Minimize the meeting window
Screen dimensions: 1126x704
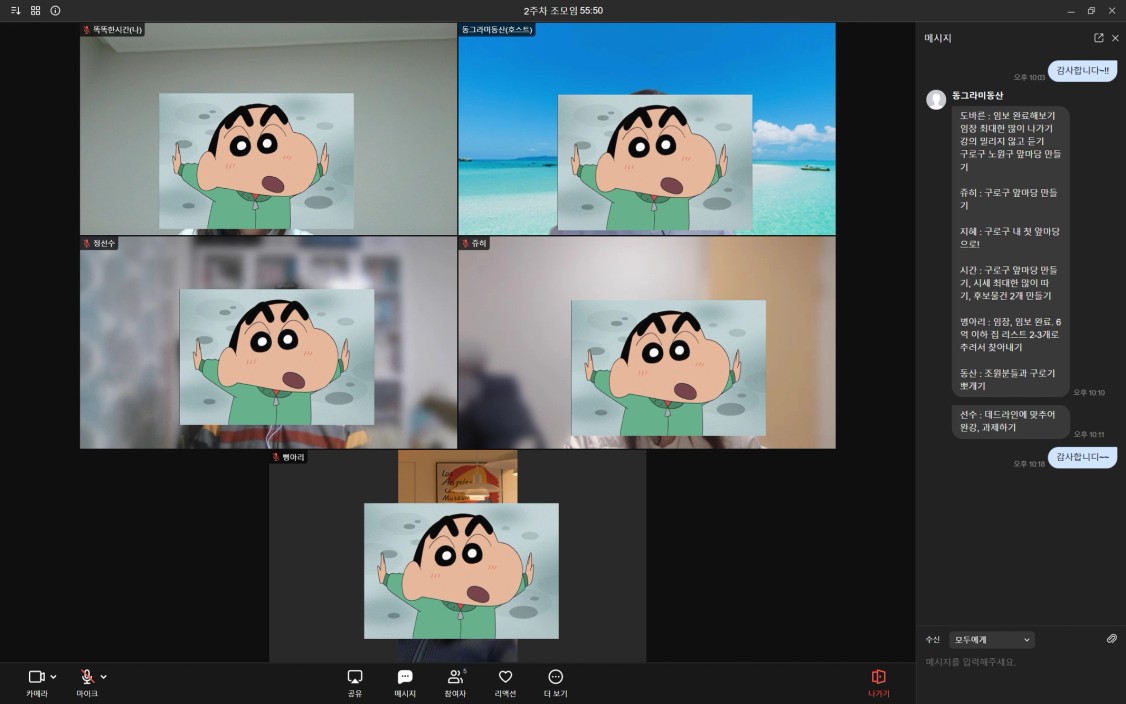point(1071,11)
